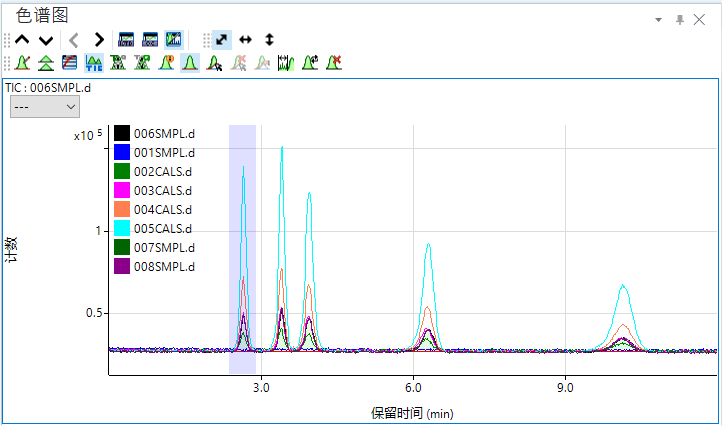Click the peak with orange marker icon
The width and height of the screenshot is (722, 426).
(166, 63)
